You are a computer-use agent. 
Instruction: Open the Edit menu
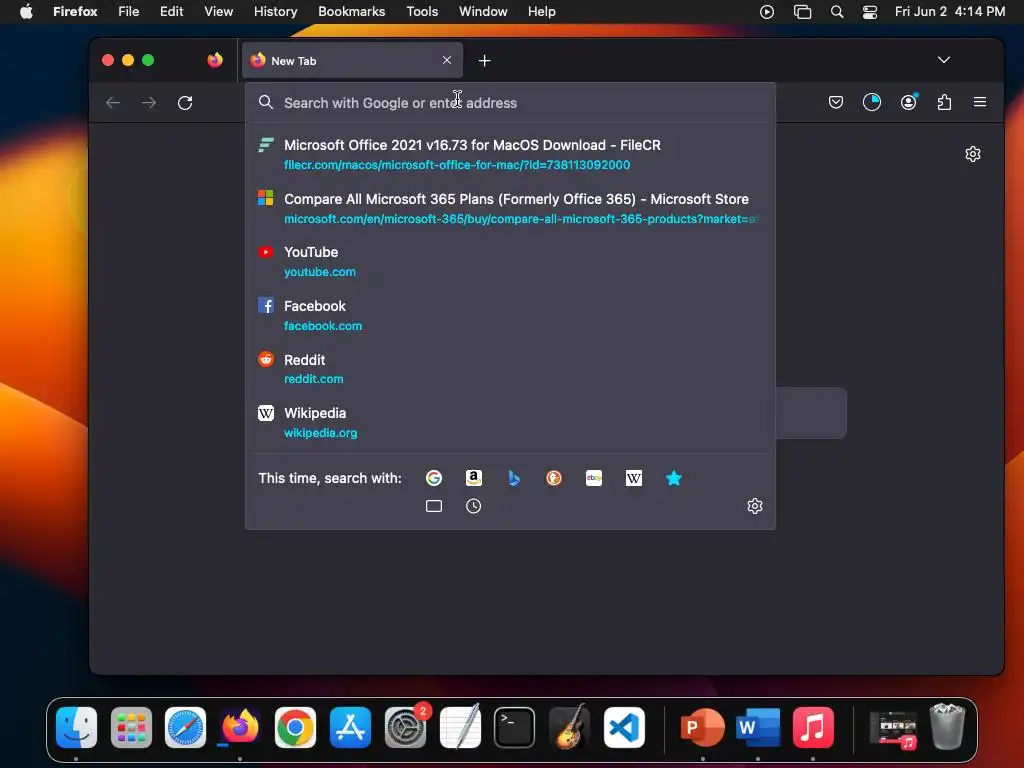click(172, 11)
